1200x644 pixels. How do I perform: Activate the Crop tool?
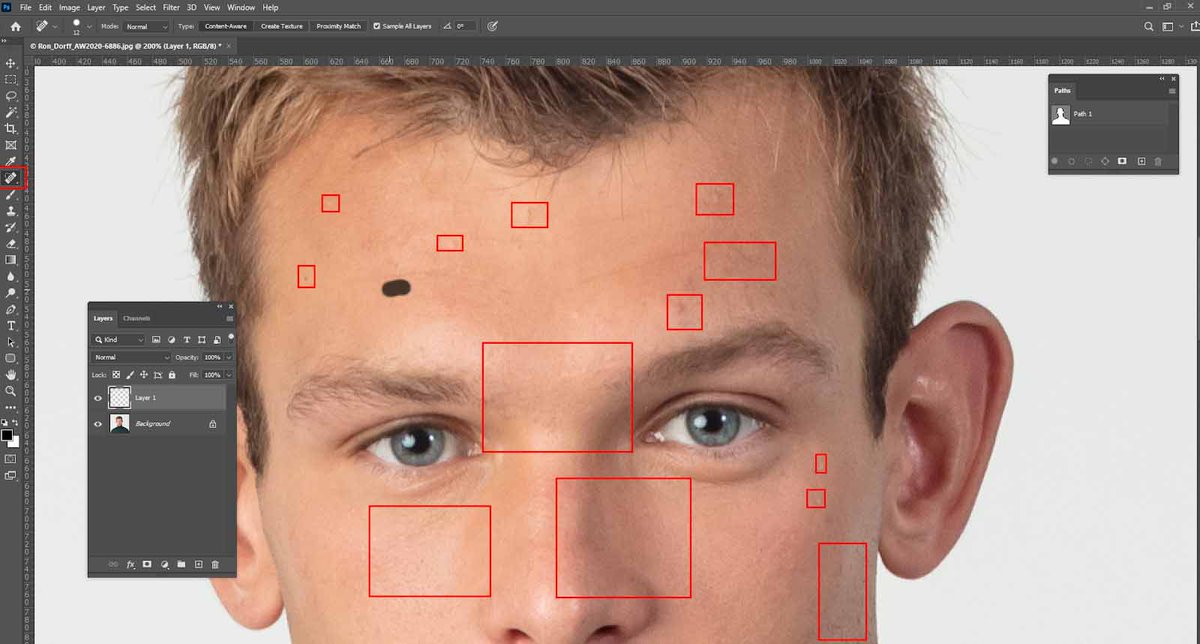click(x=11, y=128)
